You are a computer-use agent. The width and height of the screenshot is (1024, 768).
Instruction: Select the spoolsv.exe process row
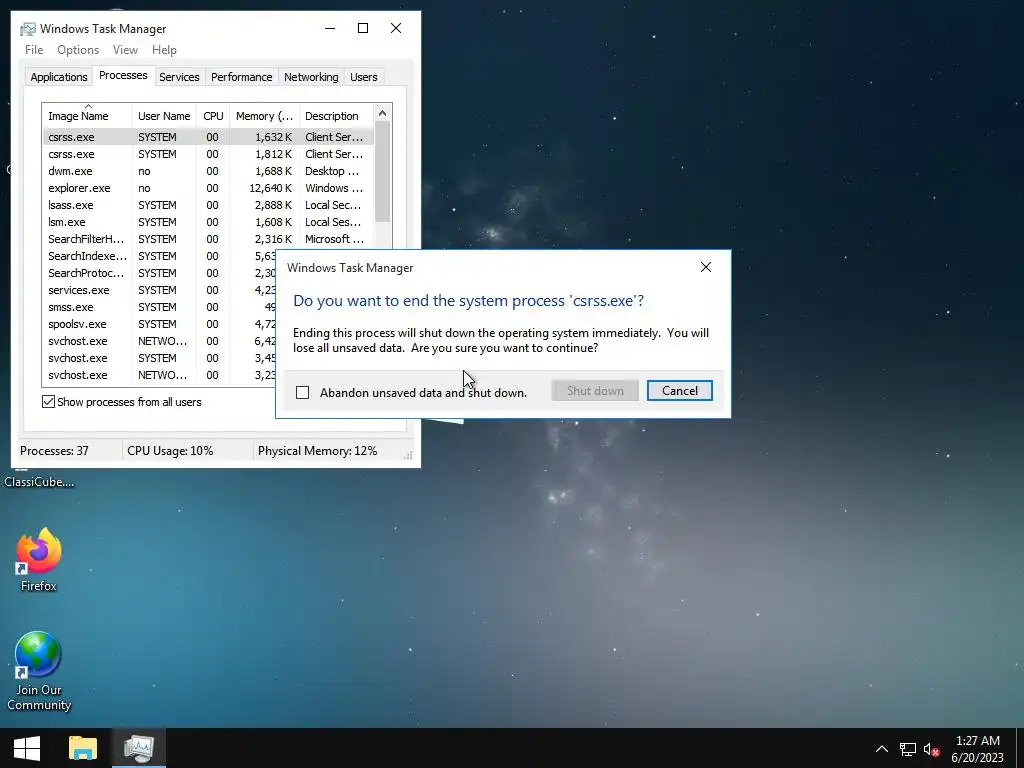click(159, 324)
